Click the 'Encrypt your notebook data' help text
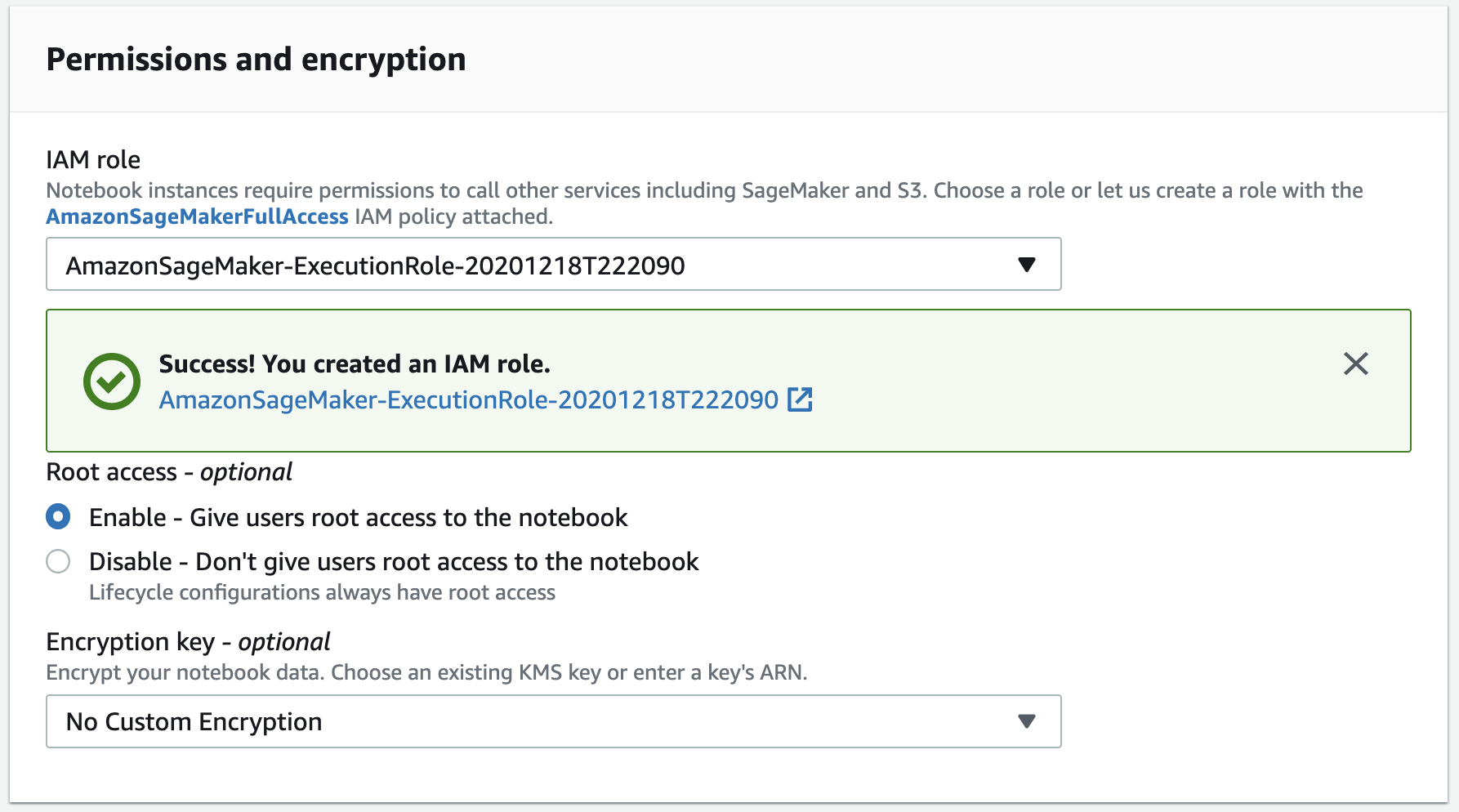 (426, 672)
